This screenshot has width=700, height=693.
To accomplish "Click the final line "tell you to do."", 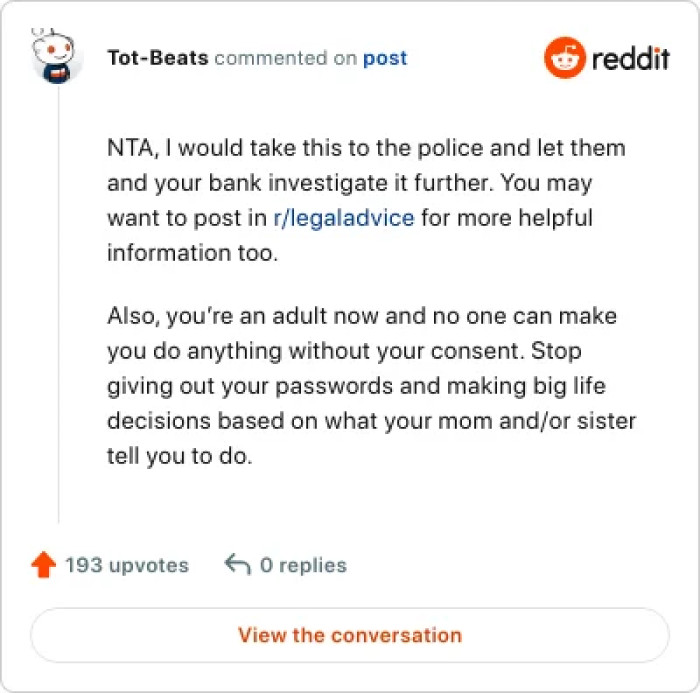I will tap(181, 456).
